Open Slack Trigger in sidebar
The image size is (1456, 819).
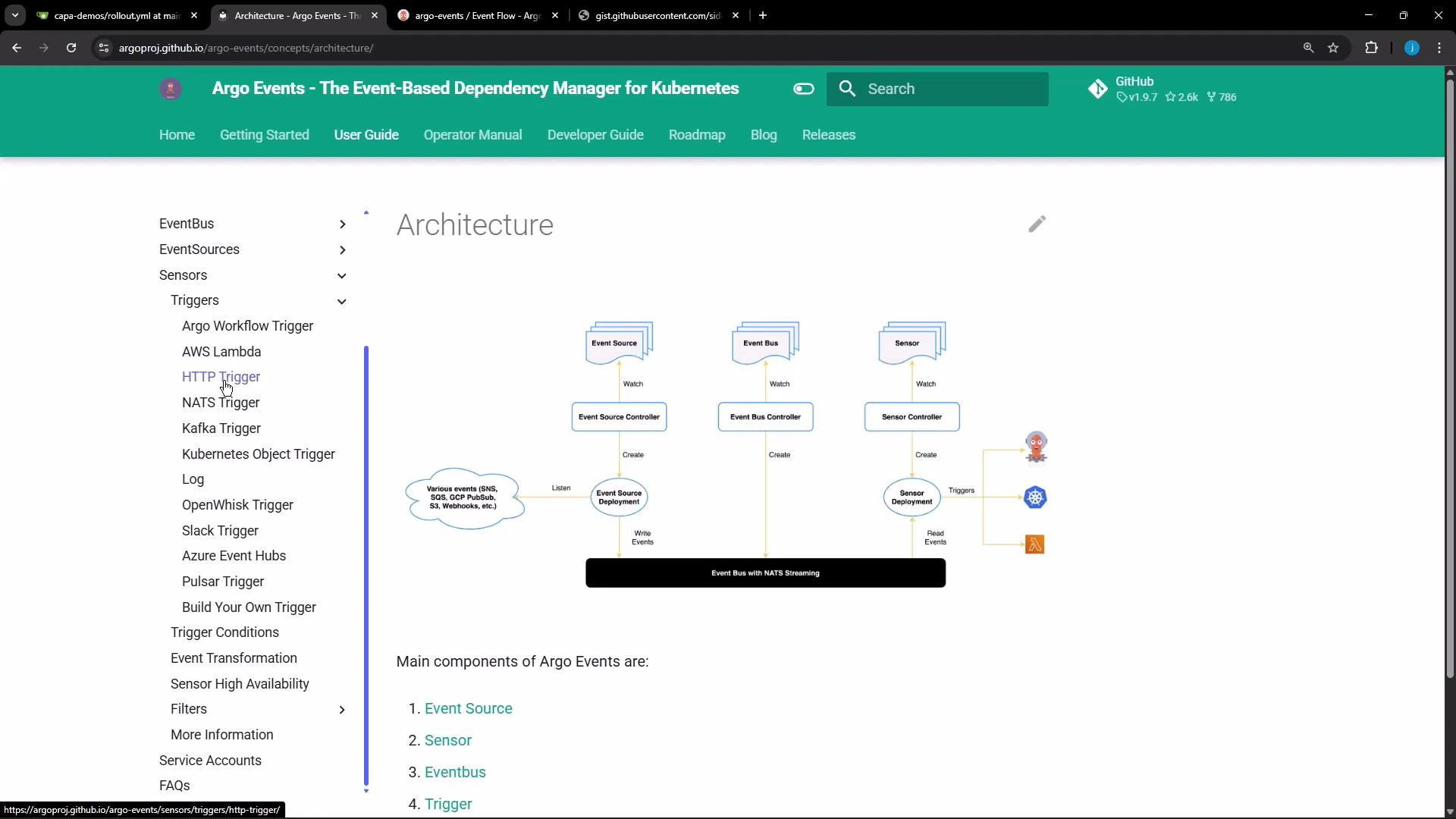point(220,531)
